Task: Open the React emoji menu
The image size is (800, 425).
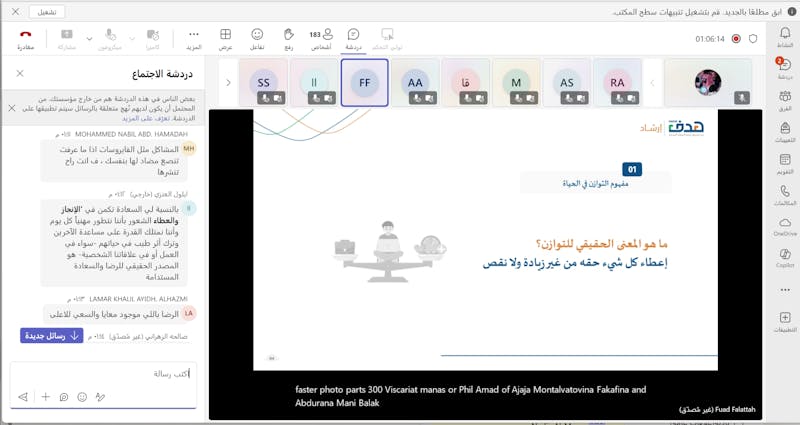Action: [x=257, y=38]
